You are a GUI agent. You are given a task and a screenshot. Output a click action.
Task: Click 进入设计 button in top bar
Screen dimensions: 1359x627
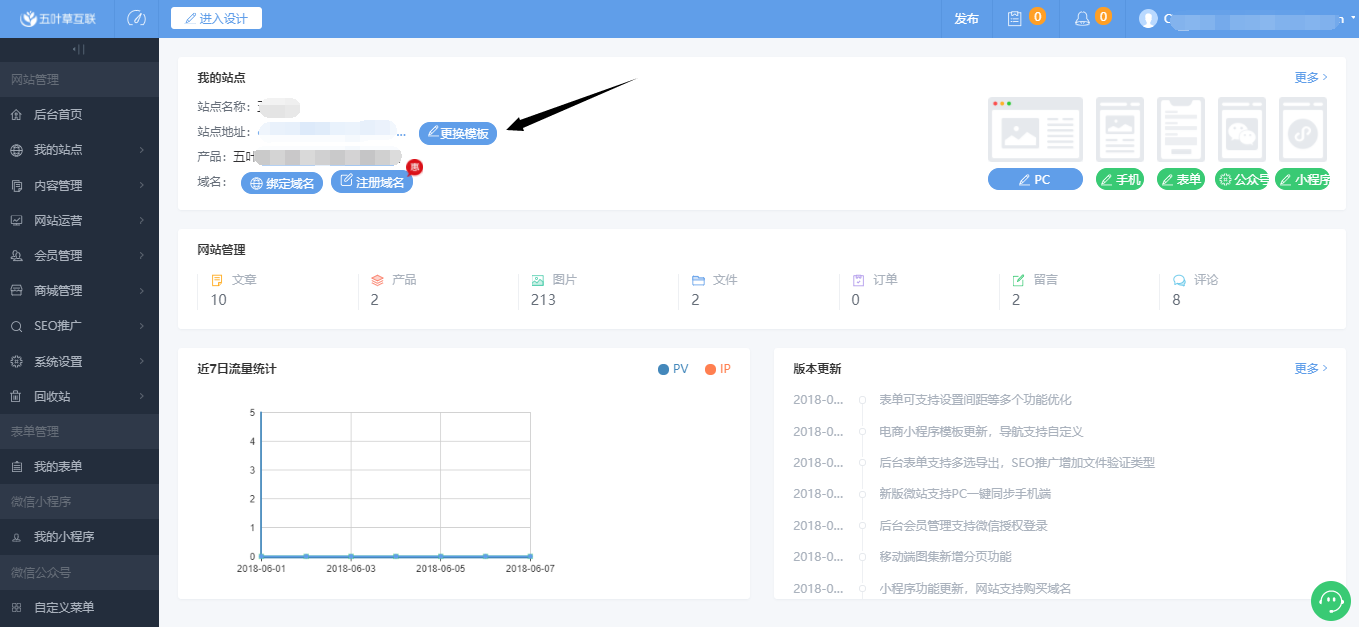click(x=216, y=18)
